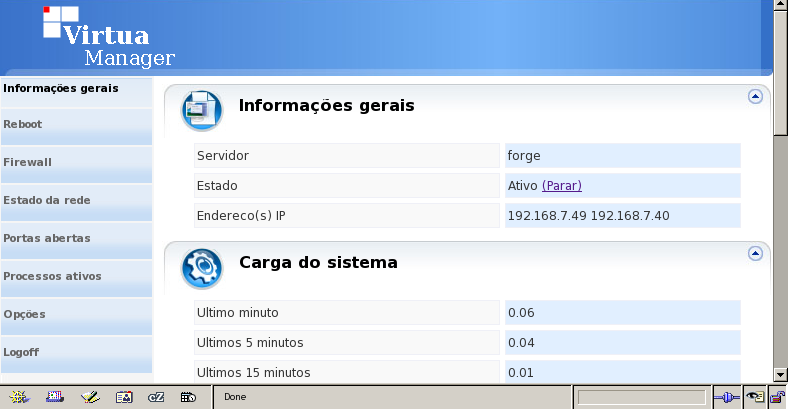
Task: Collapse the Carga do sistema panel
Action: (755, 253)
